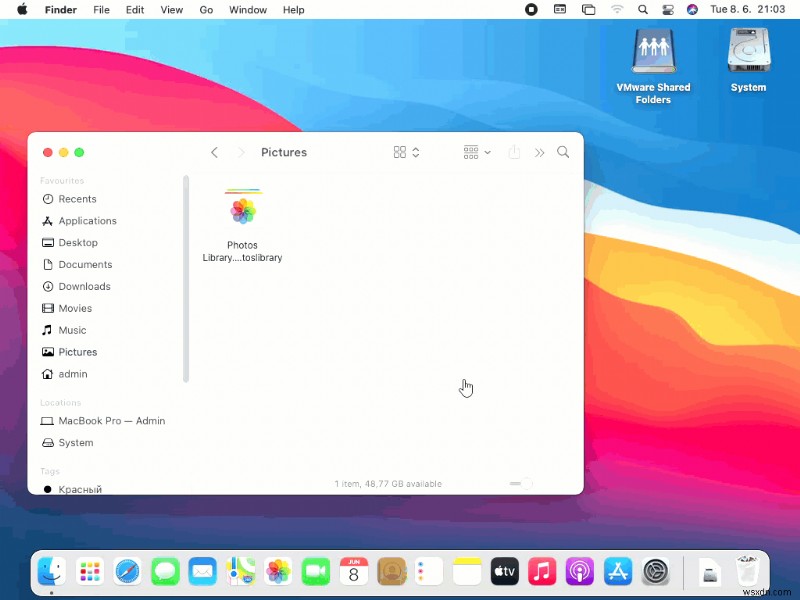Open the View menu in the menu bar
This screenshot has height=600, width=800.
pyautogui.click(x=171, y=10)
